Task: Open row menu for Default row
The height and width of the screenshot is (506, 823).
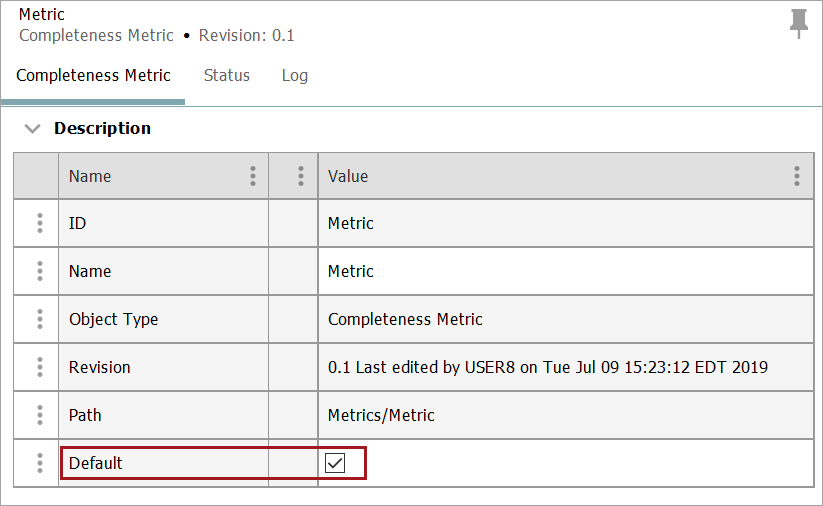Action: point(40,463)
